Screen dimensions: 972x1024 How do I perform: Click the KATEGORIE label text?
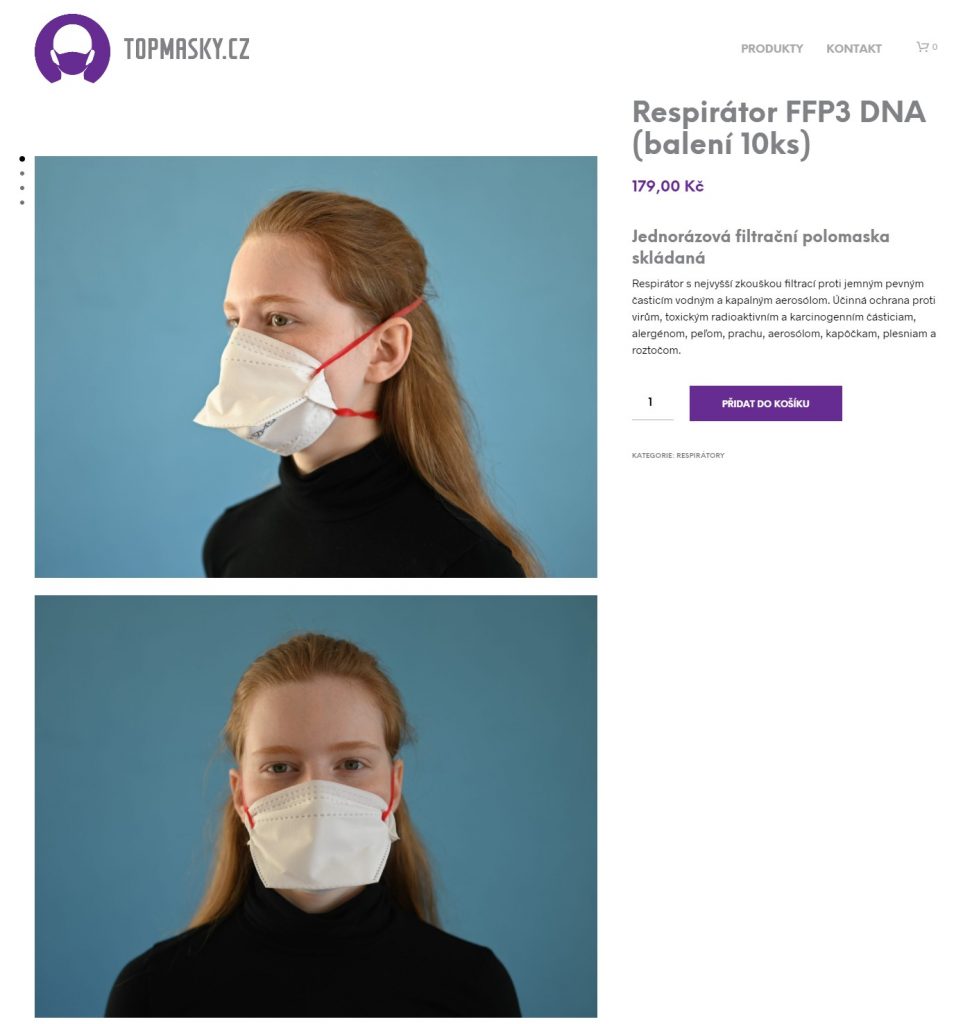tap(653, 455)
